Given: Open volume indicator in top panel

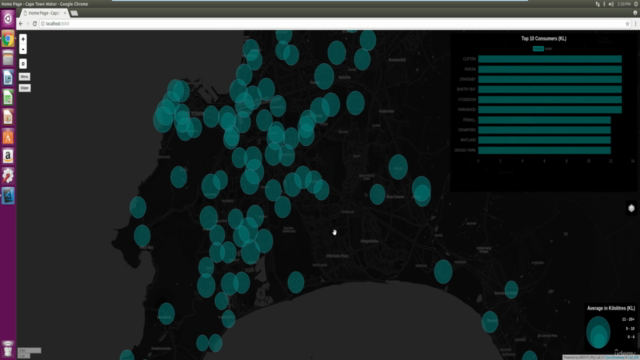Looking at the screenshot, I should [611, 4].
